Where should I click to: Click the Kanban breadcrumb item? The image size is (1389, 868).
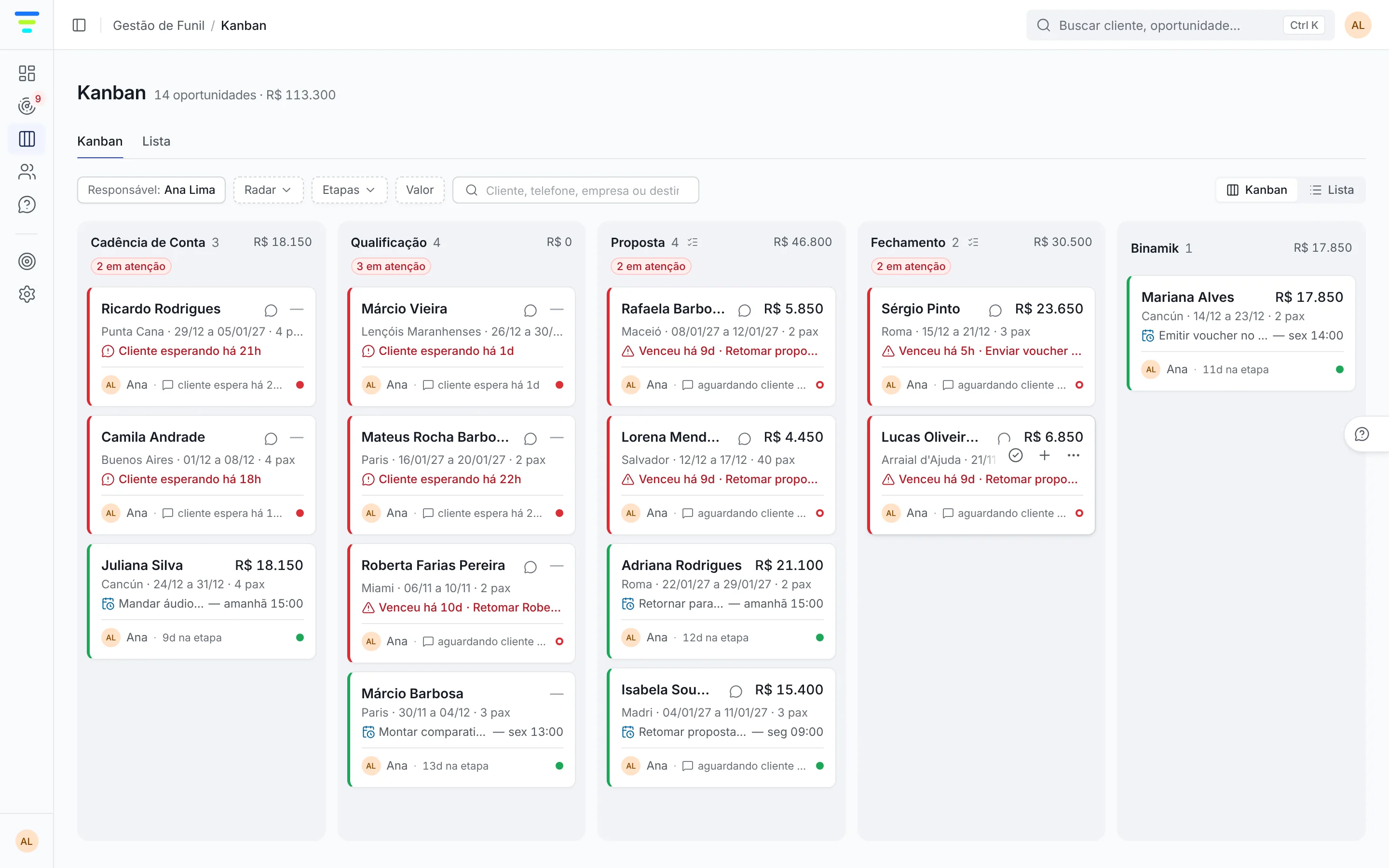tap(244, 25)
